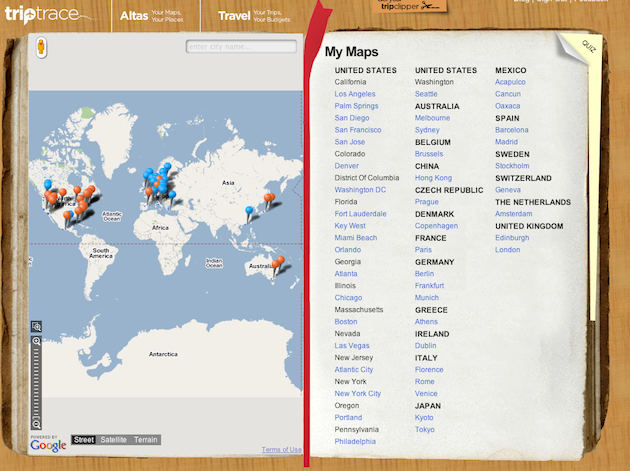Click the map area-zoom box icon
The width and height of the screenshot is (630, 471).
[x=37, y=326]
